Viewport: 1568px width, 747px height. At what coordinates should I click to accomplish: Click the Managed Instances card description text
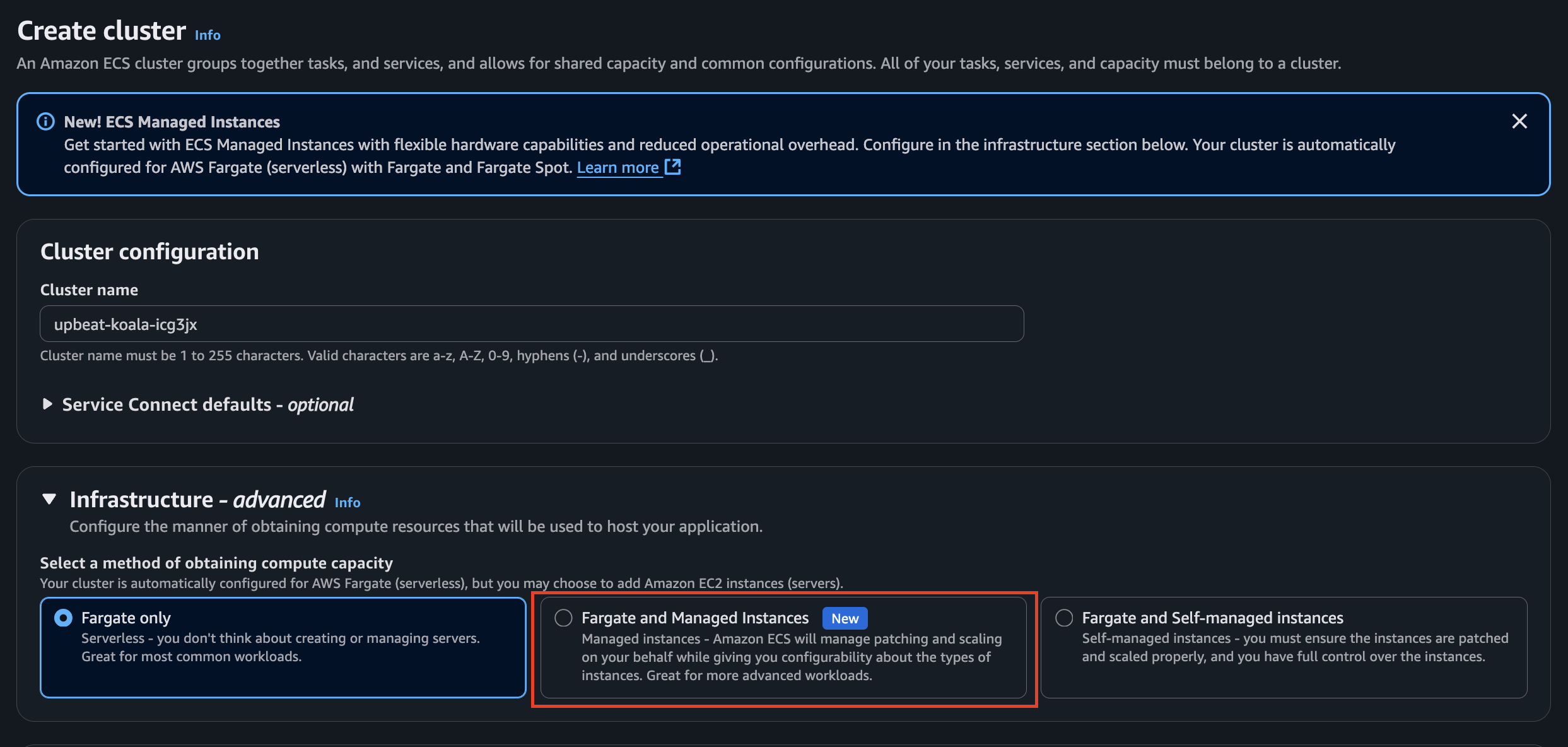point(791,657)
